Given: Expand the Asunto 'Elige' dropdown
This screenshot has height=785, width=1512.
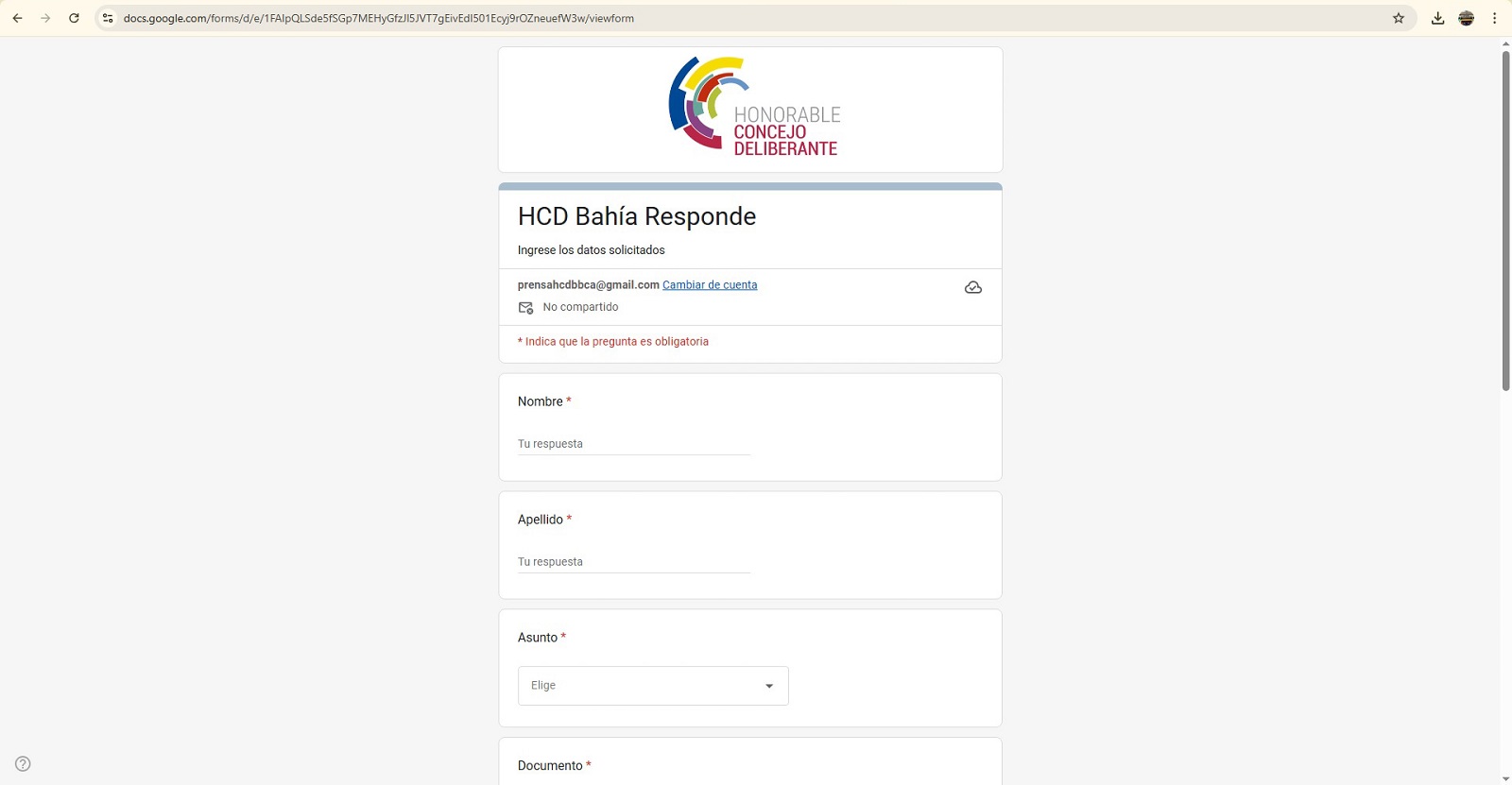Looking at the screenshot, I should point(653,686).
